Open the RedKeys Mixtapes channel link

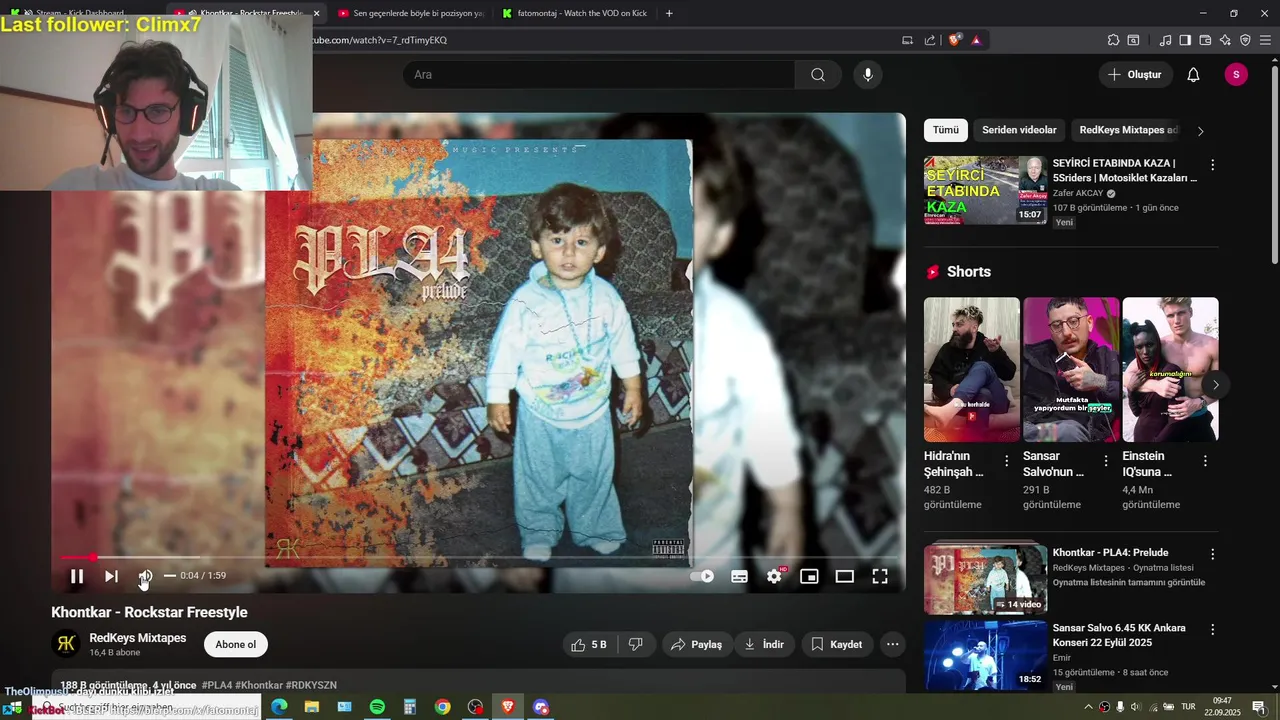[x=138, y=638]
